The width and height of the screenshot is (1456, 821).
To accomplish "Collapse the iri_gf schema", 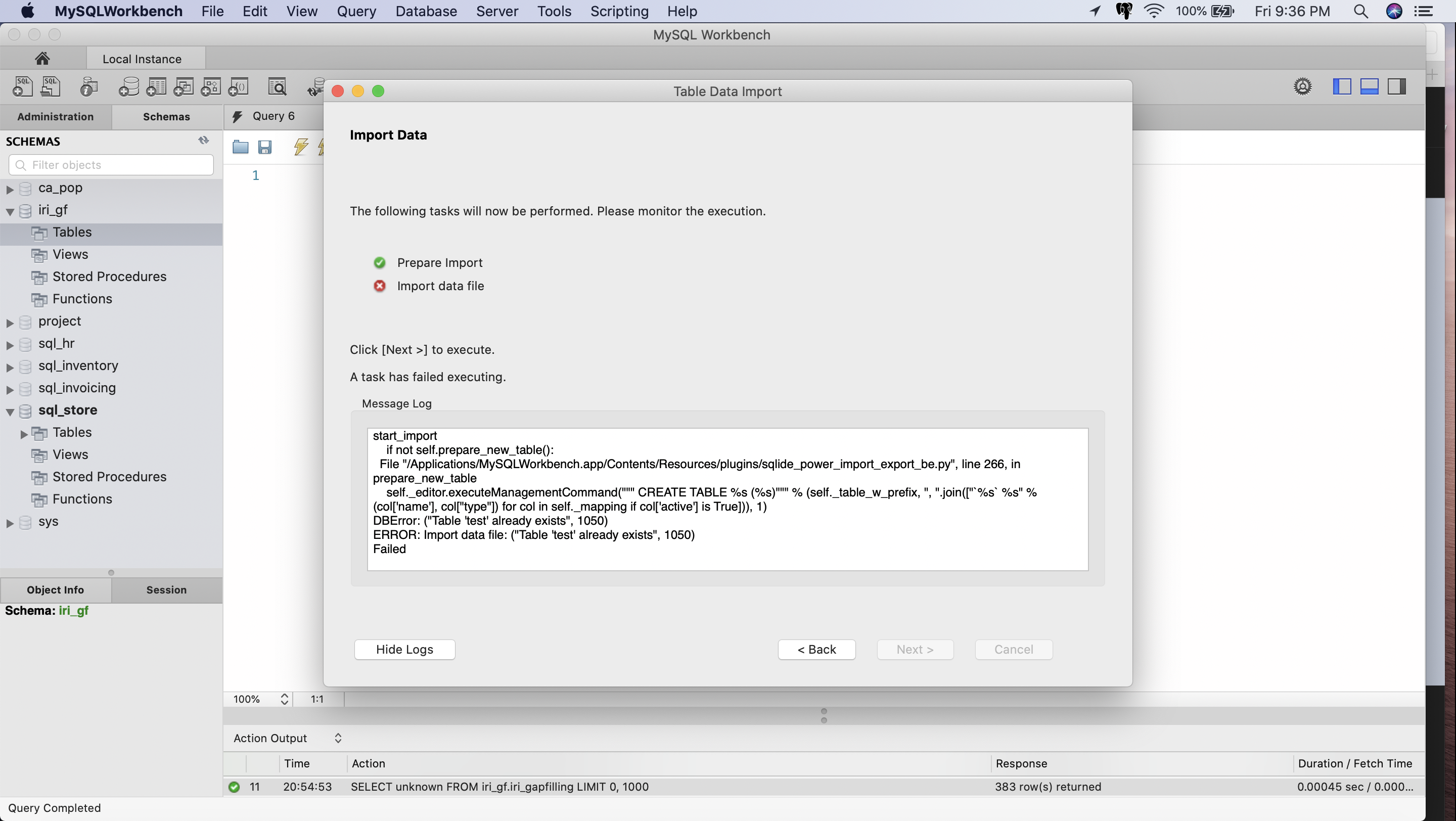I will click(x=10, y=211).
